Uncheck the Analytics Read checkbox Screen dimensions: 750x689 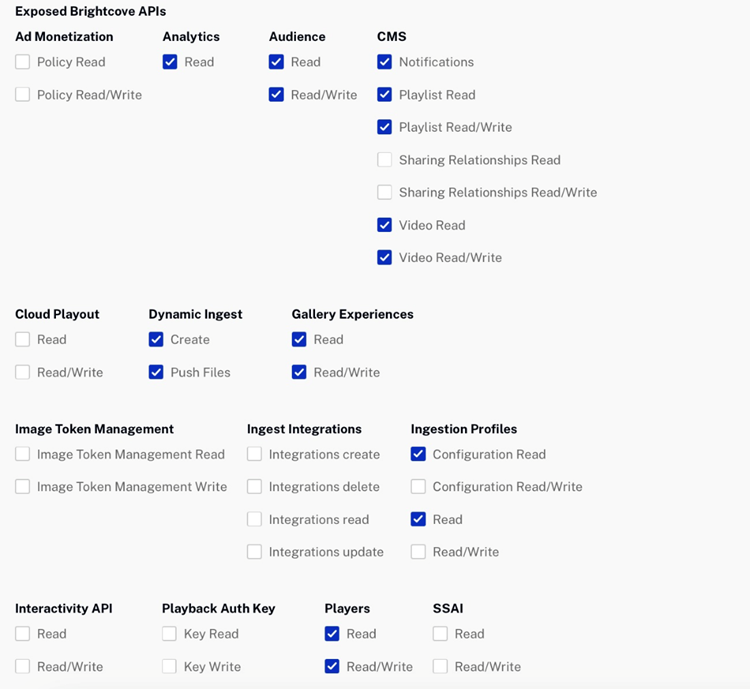click(x=170, y=62)
